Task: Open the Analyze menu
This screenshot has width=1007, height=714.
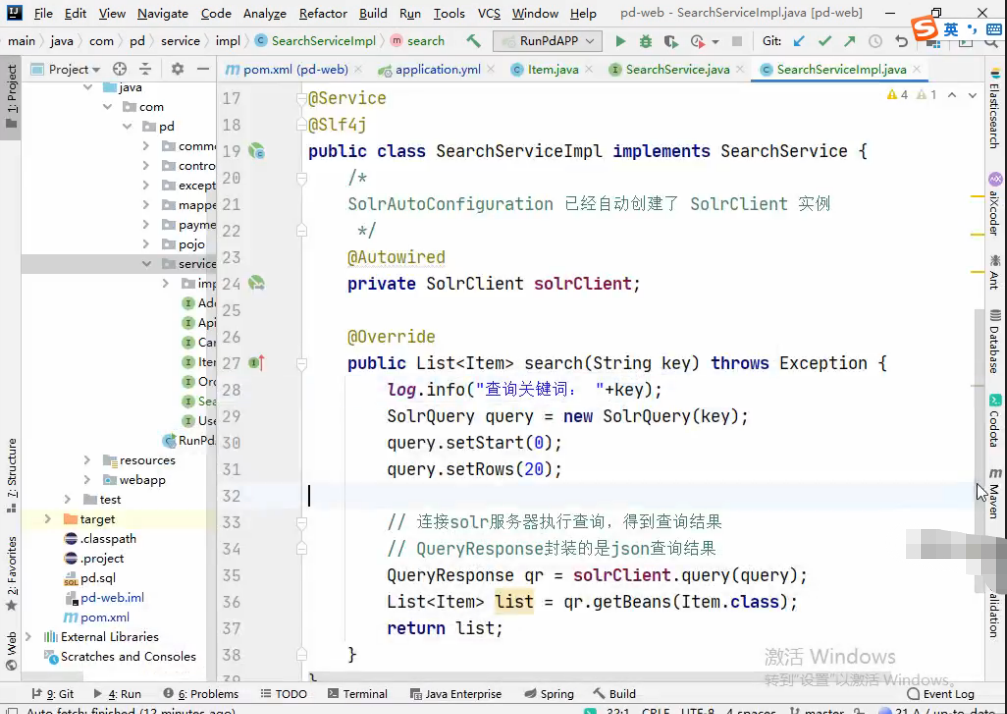Action: [265, 13]
